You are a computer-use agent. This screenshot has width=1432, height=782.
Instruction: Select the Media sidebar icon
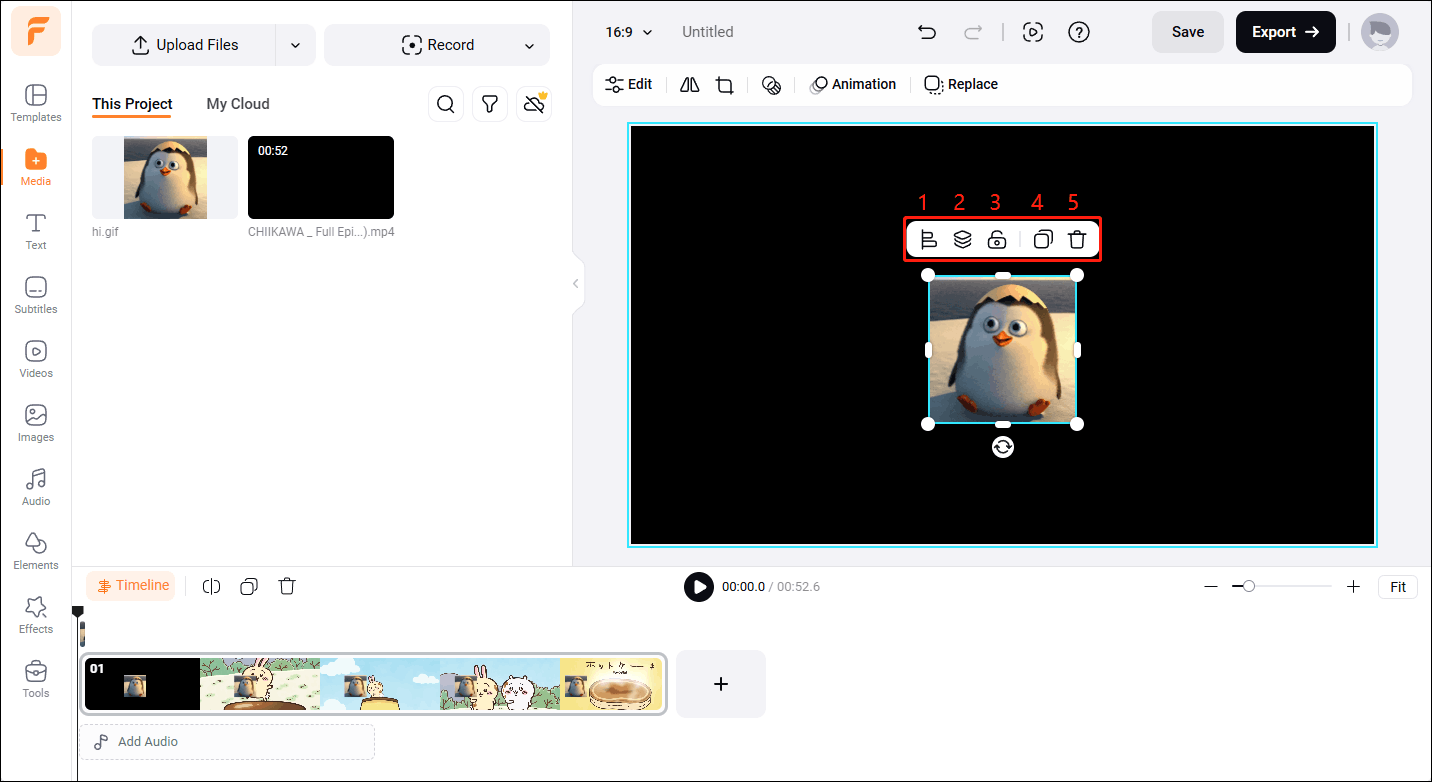click(x=36, y=168)
